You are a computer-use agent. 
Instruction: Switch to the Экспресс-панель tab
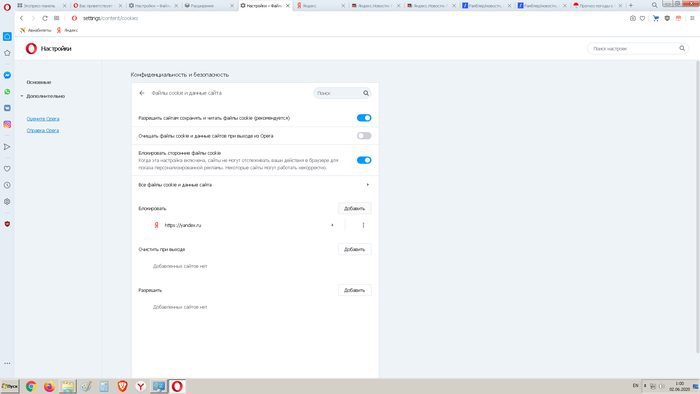tap(42, 5)
